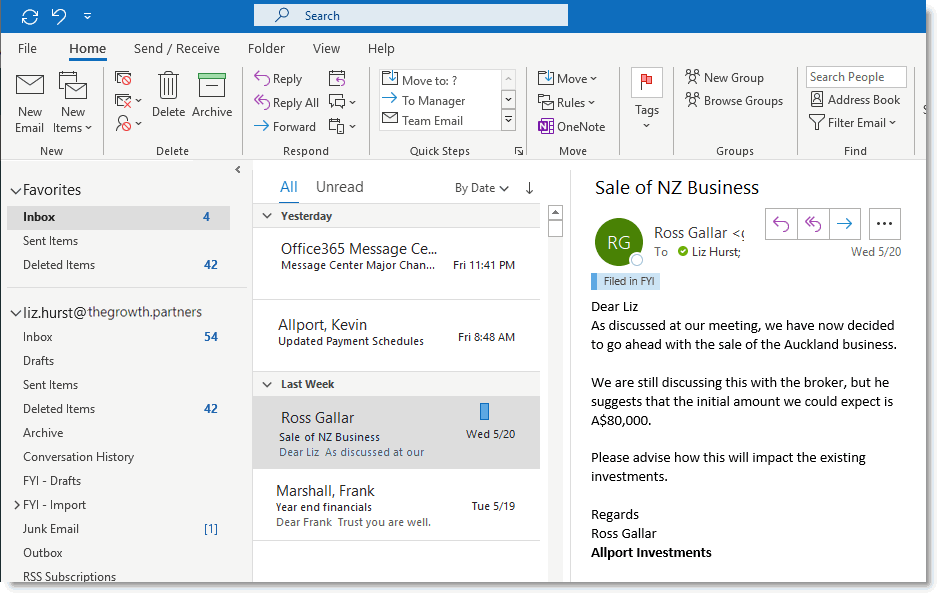The width and height of the screenshot is (938, 594).
Task: Collapse the Yesterday message group
Action: click(x=267, y=216)
